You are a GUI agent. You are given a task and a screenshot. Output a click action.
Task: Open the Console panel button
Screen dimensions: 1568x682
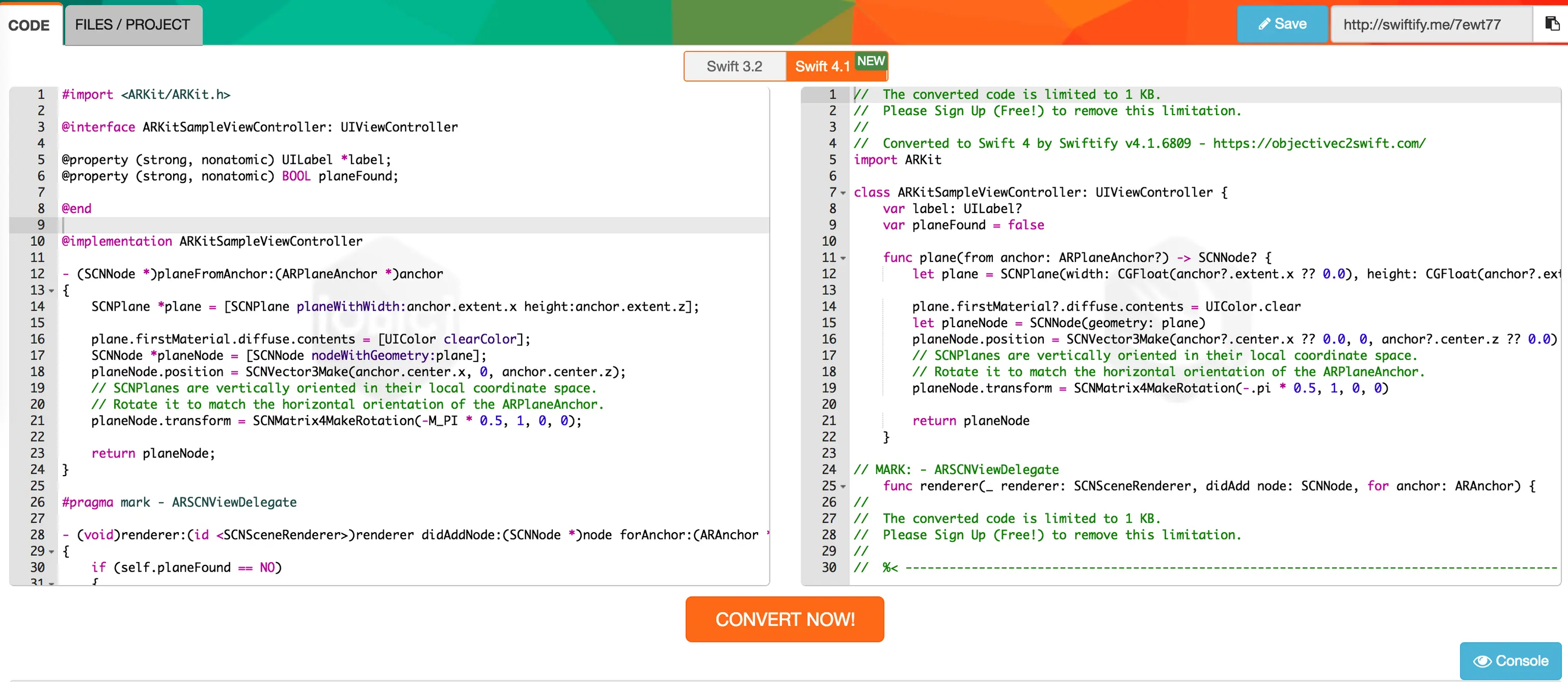[1510, 661]
